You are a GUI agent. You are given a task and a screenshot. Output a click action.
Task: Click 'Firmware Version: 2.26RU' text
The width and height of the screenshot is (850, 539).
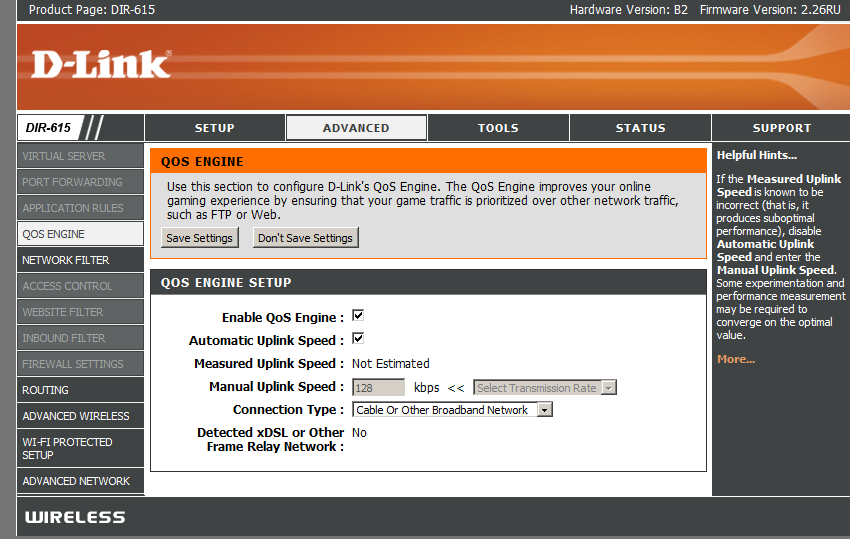770,10
